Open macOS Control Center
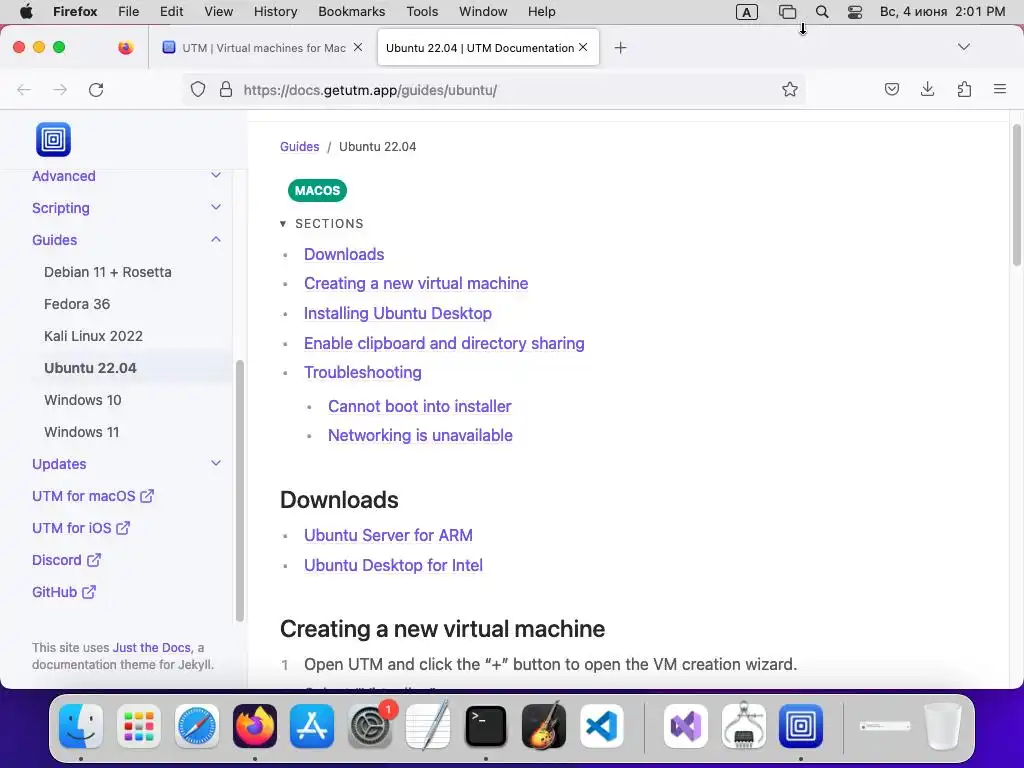 pos(855,12)
